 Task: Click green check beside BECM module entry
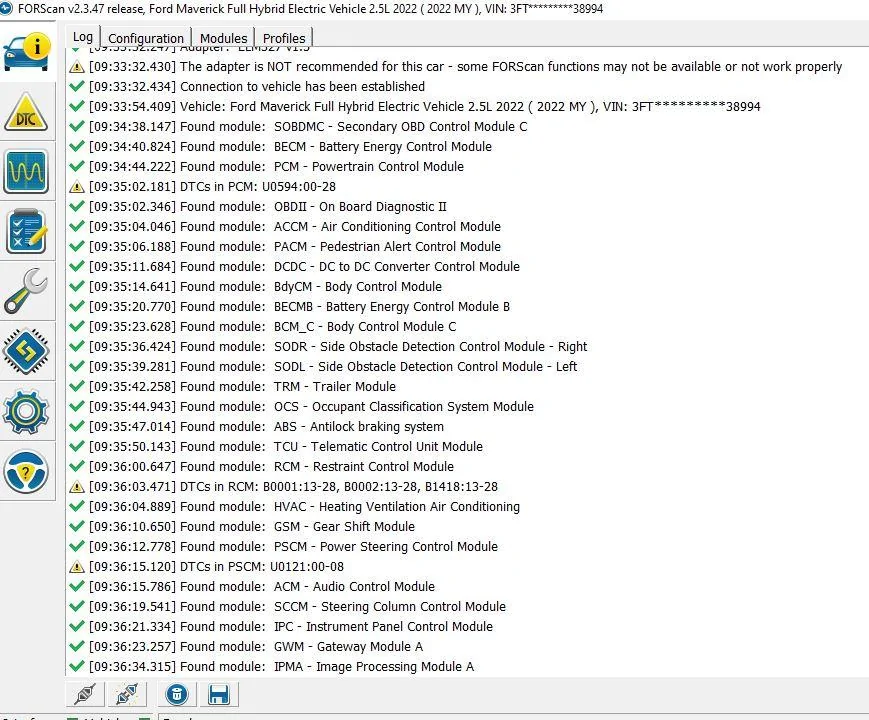pos(76,146)
